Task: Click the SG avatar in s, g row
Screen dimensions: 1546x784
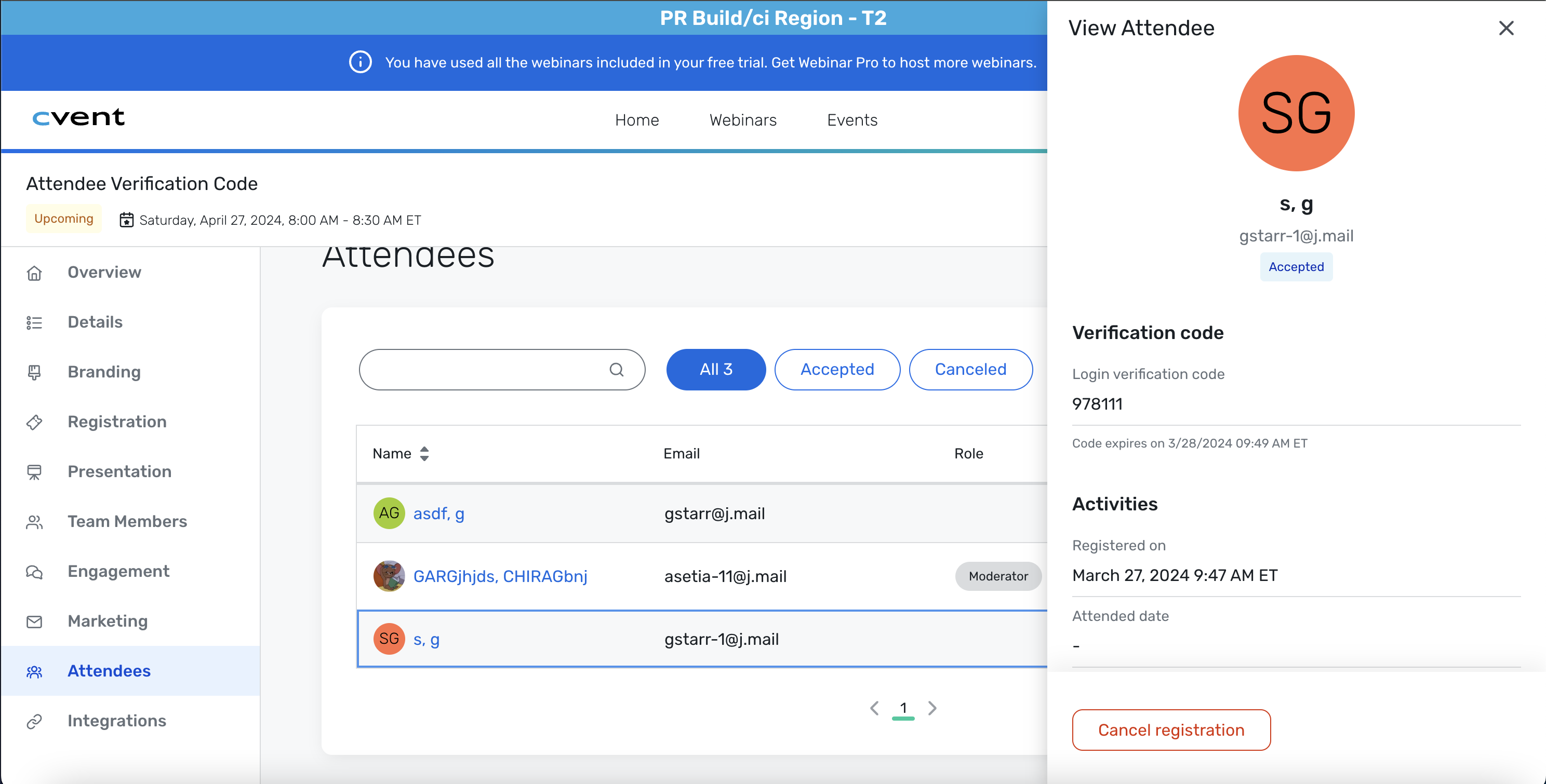Action: click(x=389, y=638)
